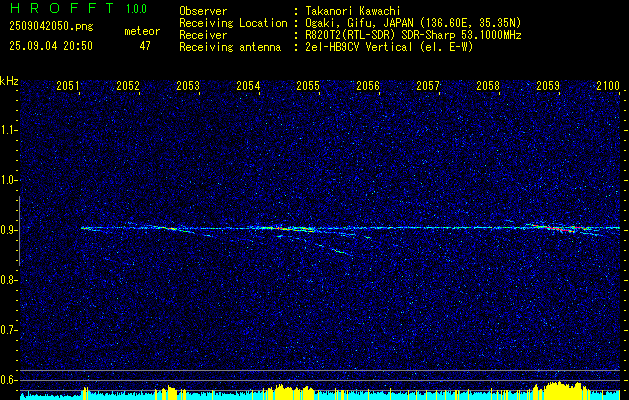Click the Receiving antenna label
This screenshot has height=400, width=629.
coord(230,47)
